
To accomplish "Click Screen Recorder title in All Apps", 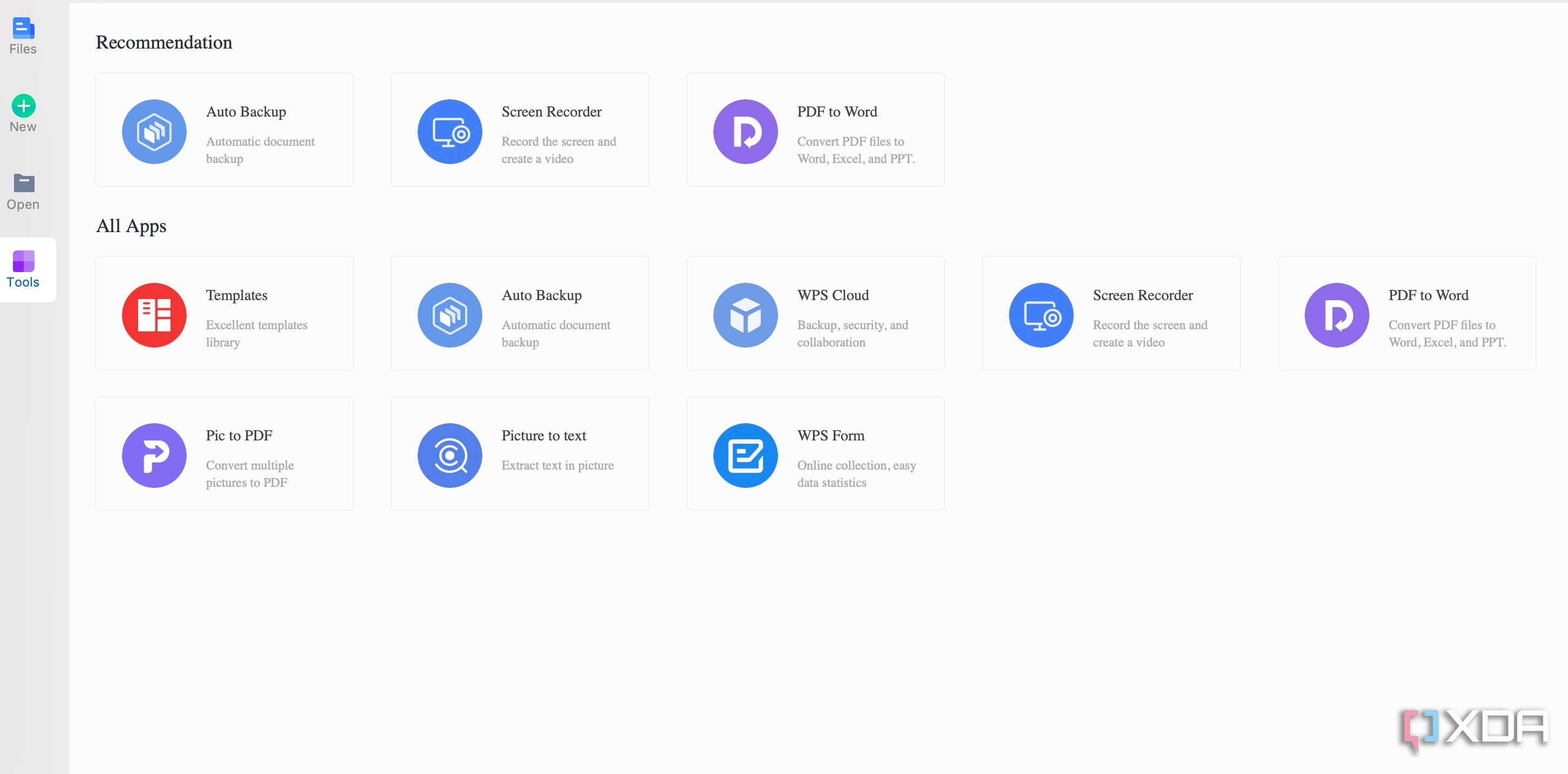I will coord(1143,295).
